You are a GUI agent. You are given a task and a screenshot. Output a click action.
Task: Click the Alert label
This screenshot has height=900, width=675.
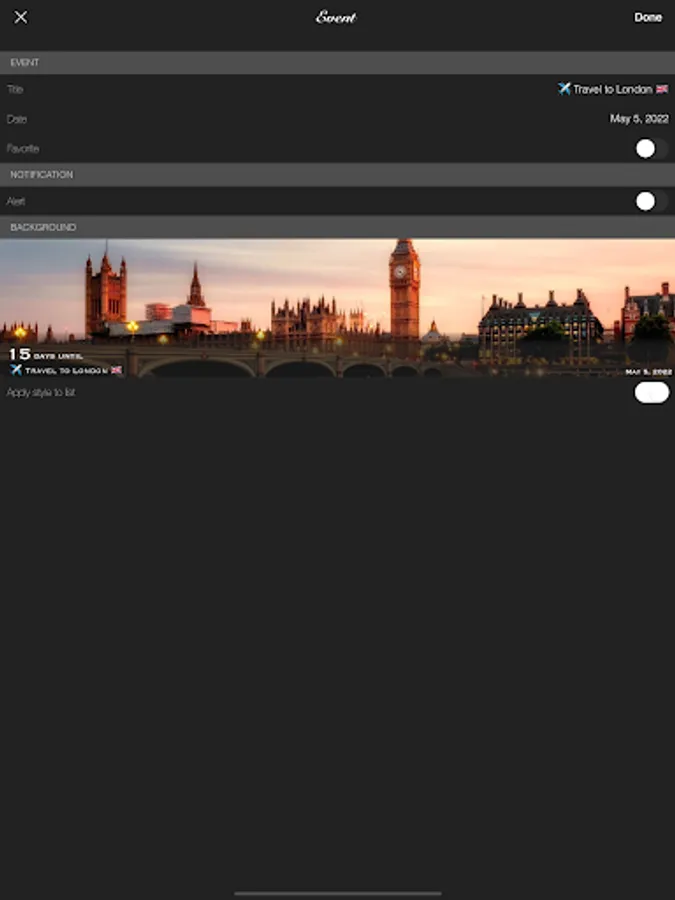pos(15,201)
